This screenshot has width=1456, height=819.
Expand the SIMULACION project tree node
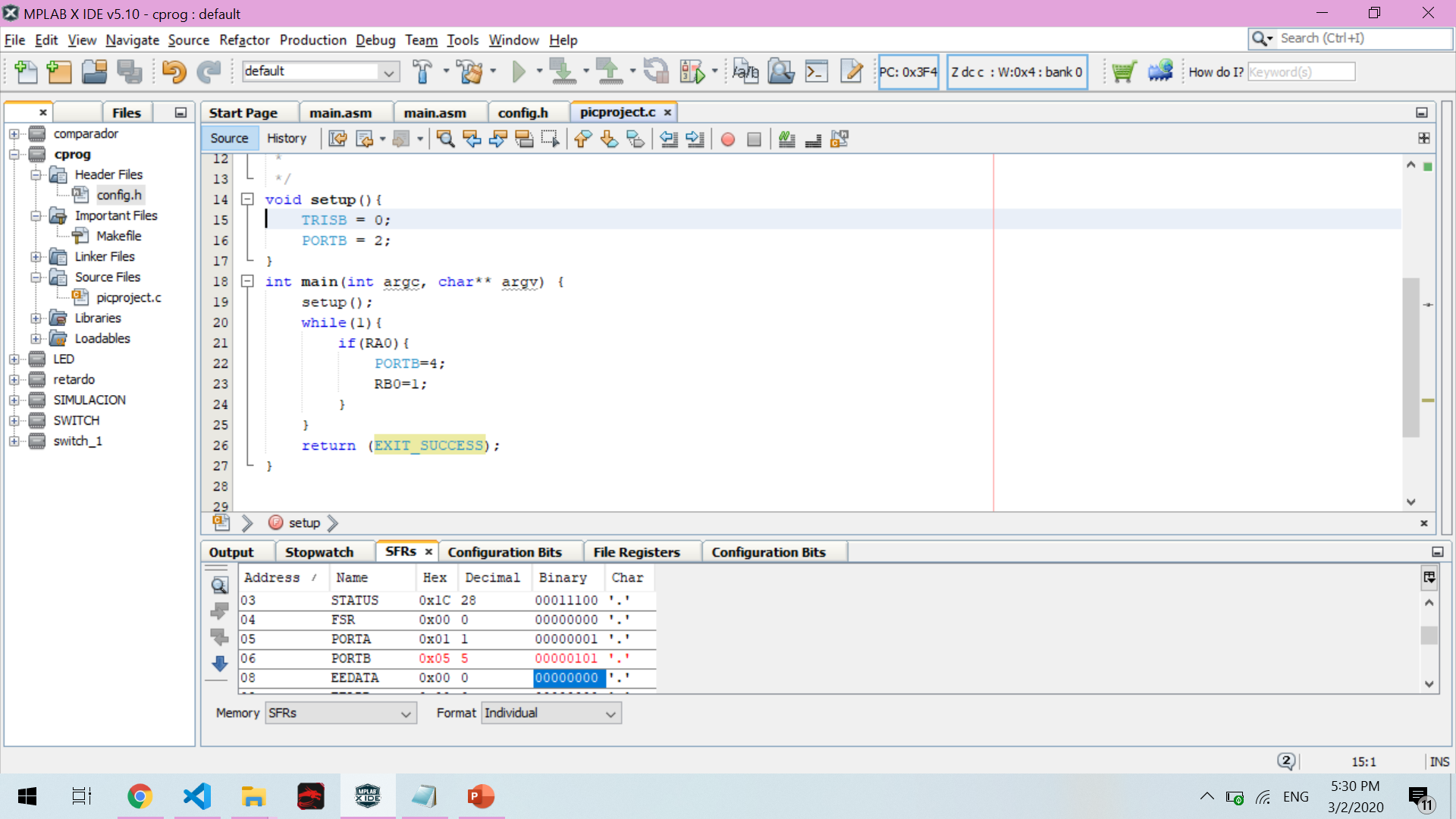14,400
